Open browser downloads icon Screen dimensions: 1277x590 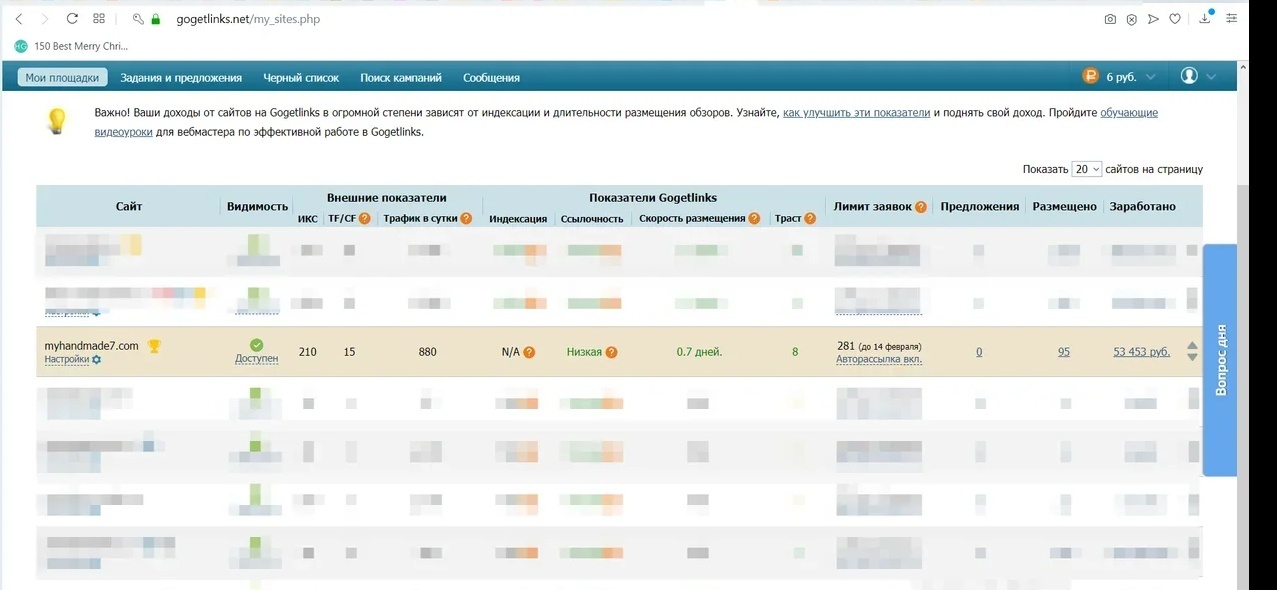click(1205, 19)
